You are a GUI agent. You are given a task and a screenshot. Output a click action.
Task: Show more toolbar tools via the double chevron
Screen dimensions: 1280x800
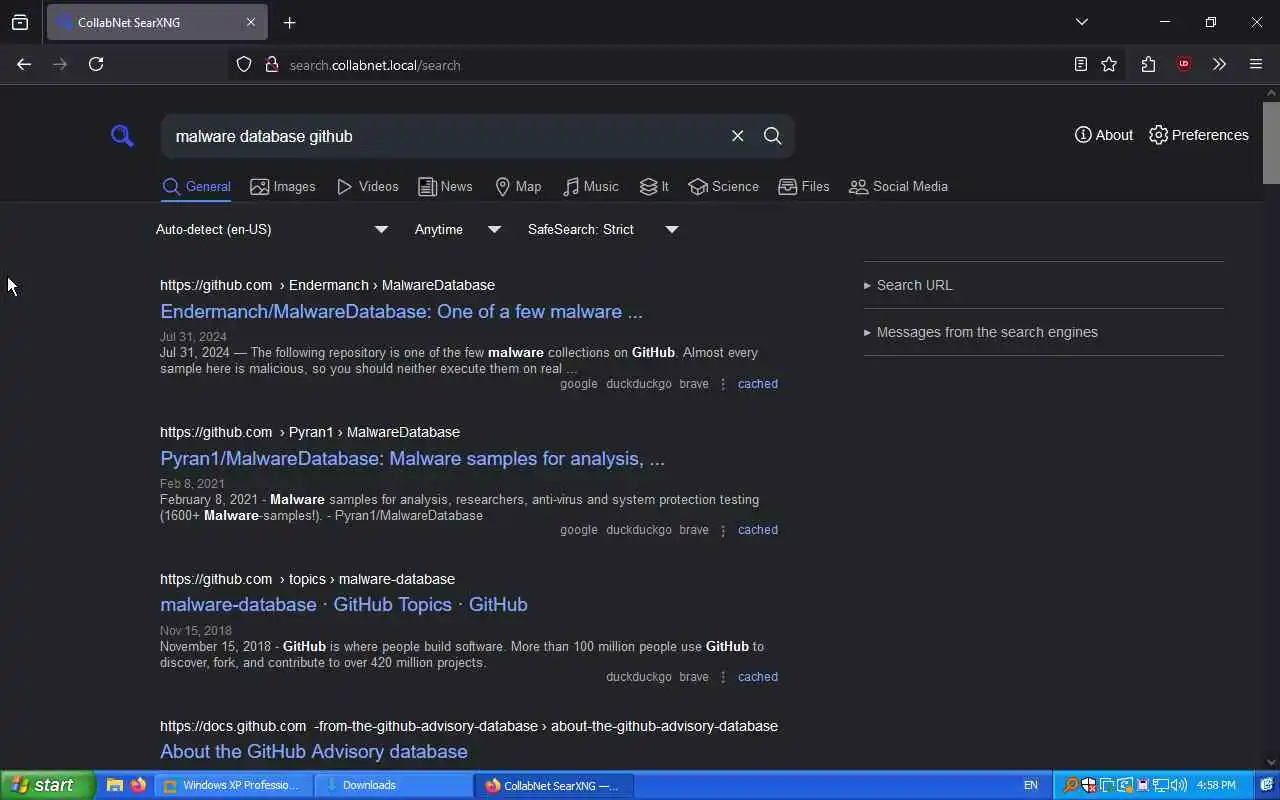[x=1219, y=64]
